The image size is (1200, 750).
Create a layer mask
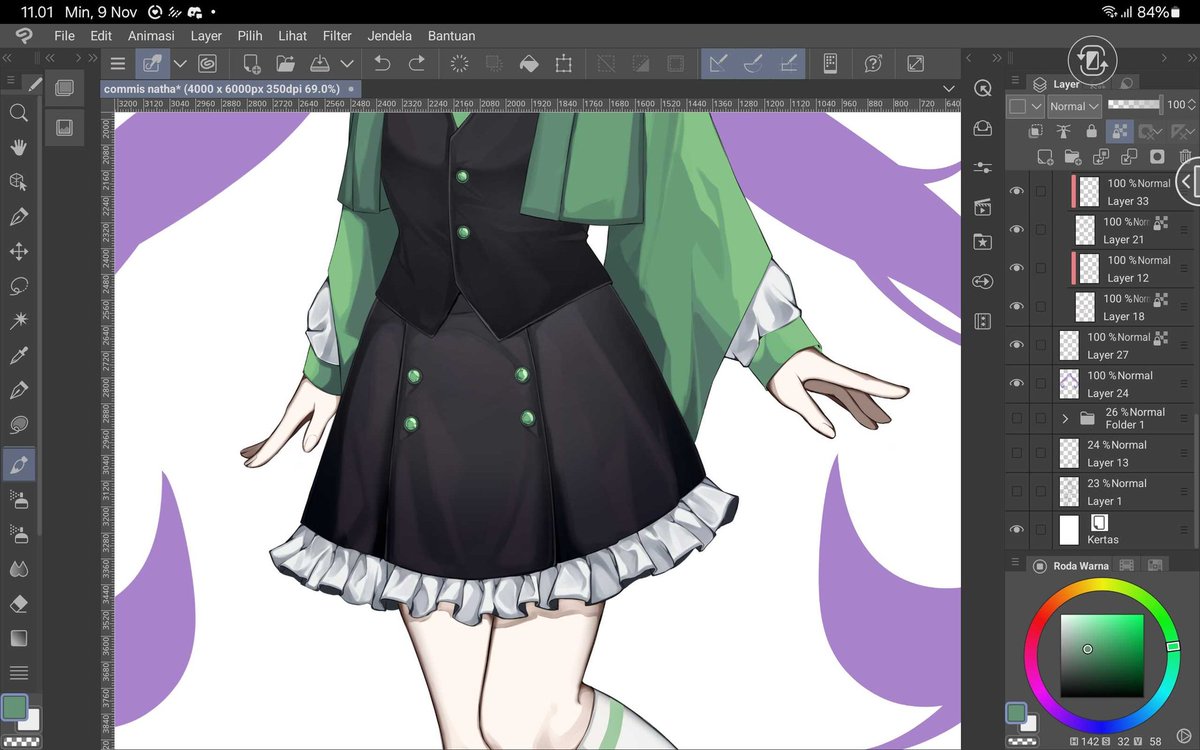click(1157, 156)
